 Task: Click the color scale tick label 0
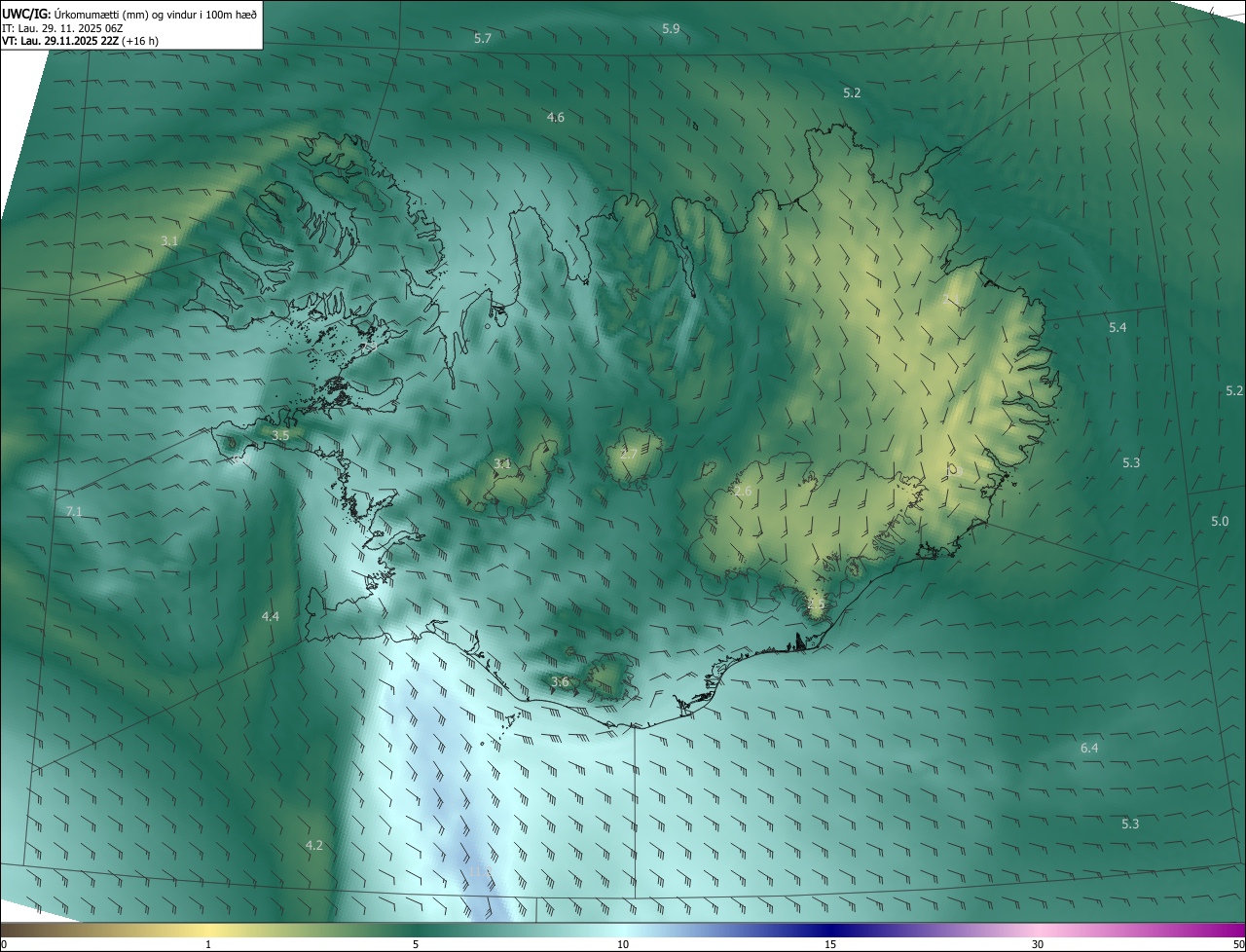click(4, 944)
